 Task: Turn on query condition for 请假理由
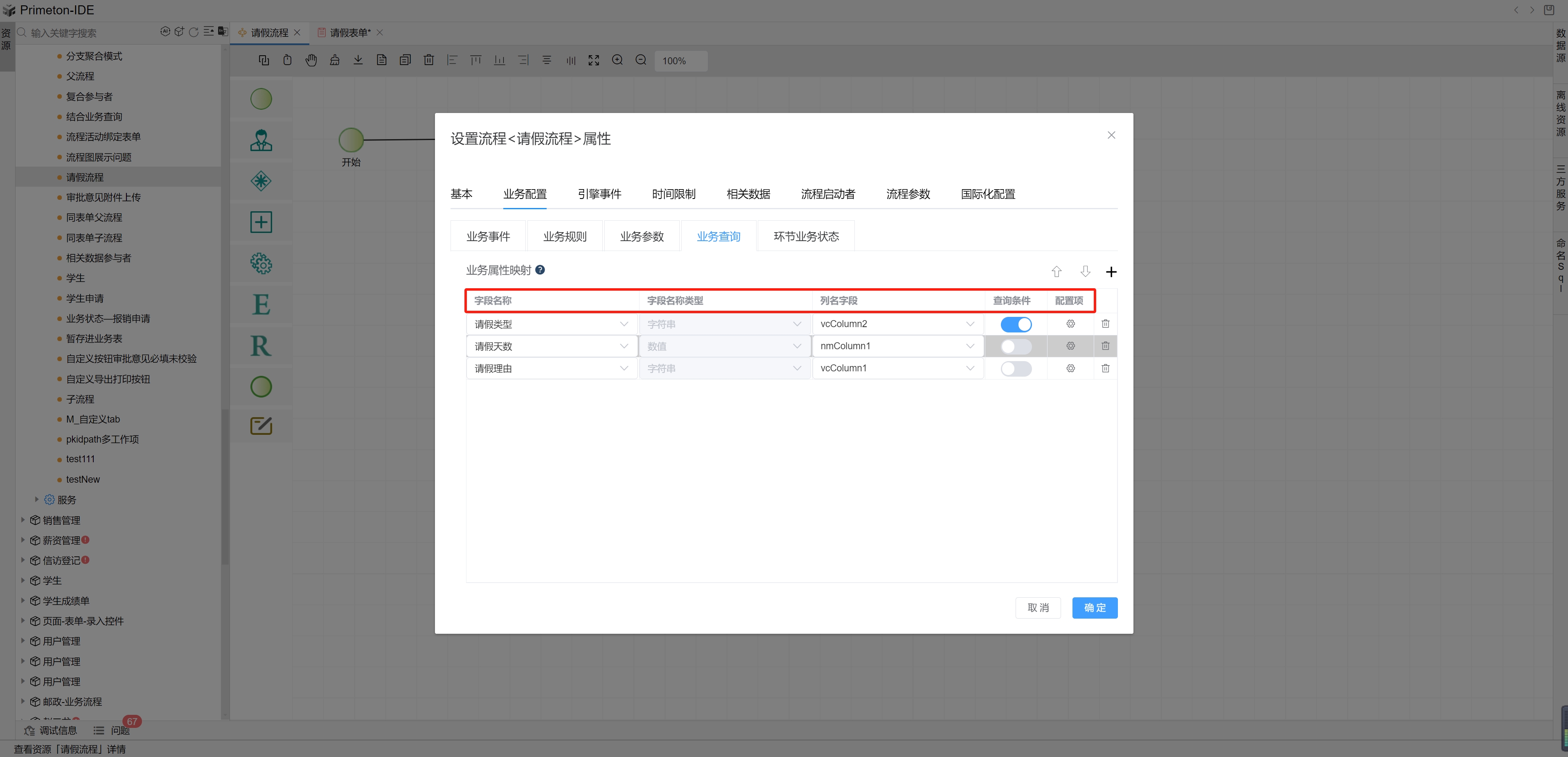tap(1016, 368)
